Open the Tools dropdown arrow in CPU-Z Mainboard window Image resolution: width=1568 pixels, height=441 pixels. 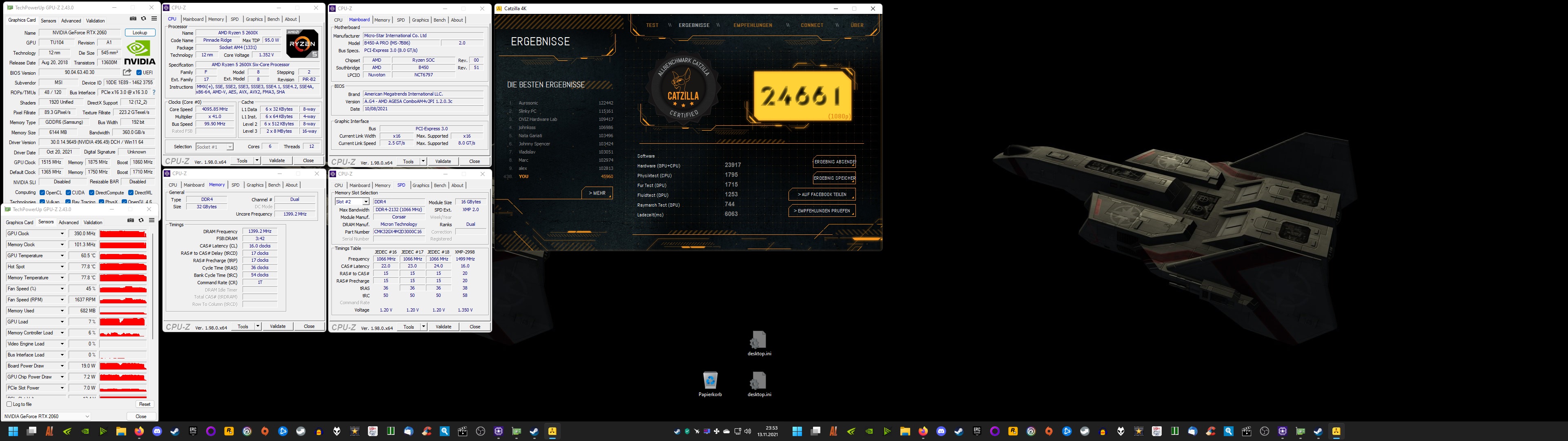[x=423, y=161]
